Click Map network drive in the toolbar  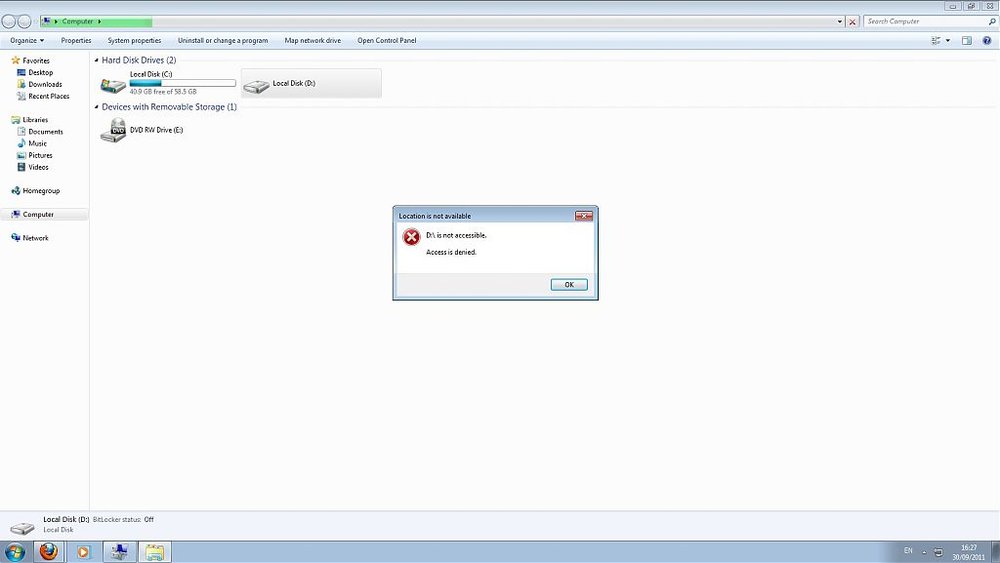(312, 40)
